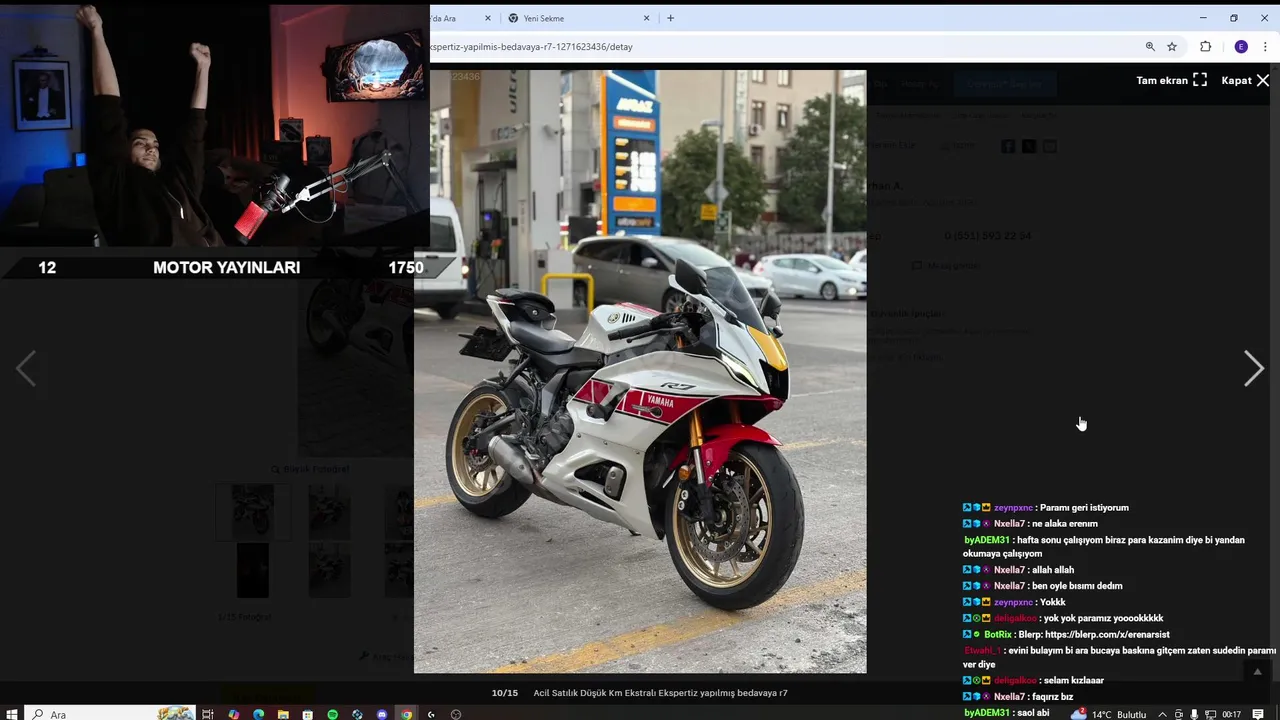Switch gallery to Tam ekran fullscreen

point(1171,81)
